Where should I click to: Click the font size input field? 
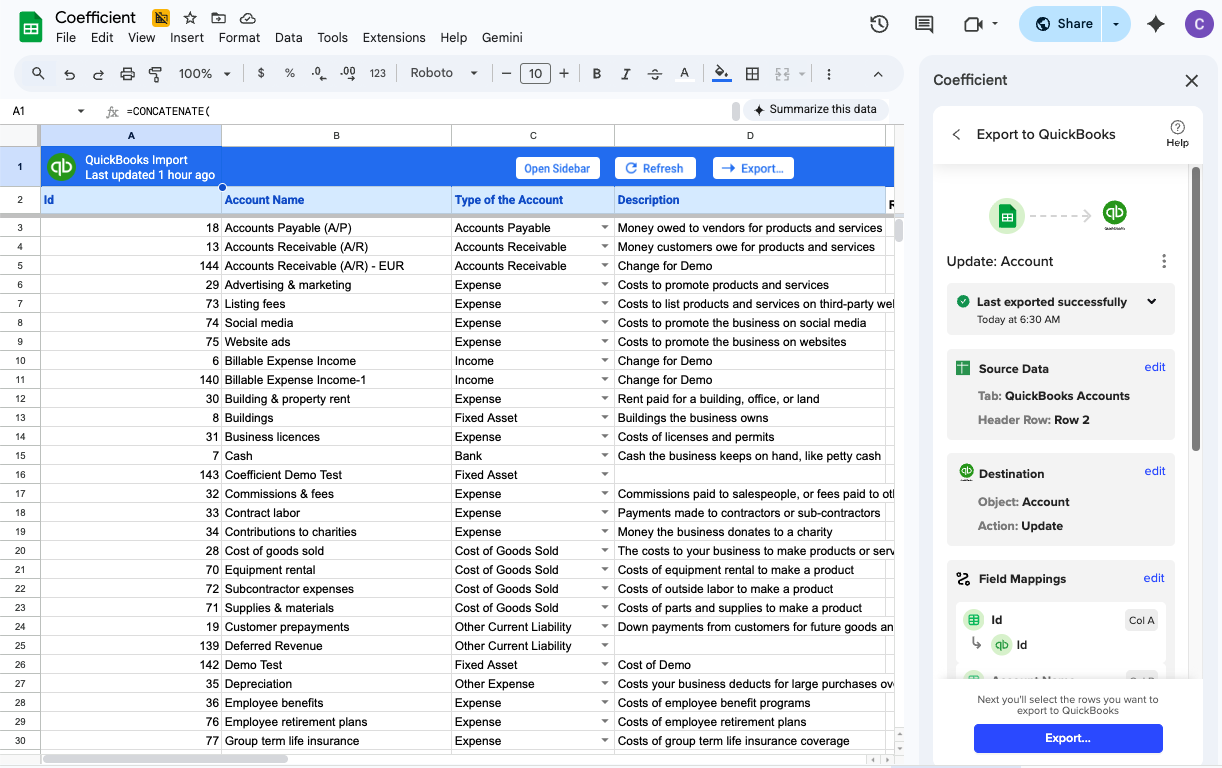pyautogui.click(x=535, y=74)
